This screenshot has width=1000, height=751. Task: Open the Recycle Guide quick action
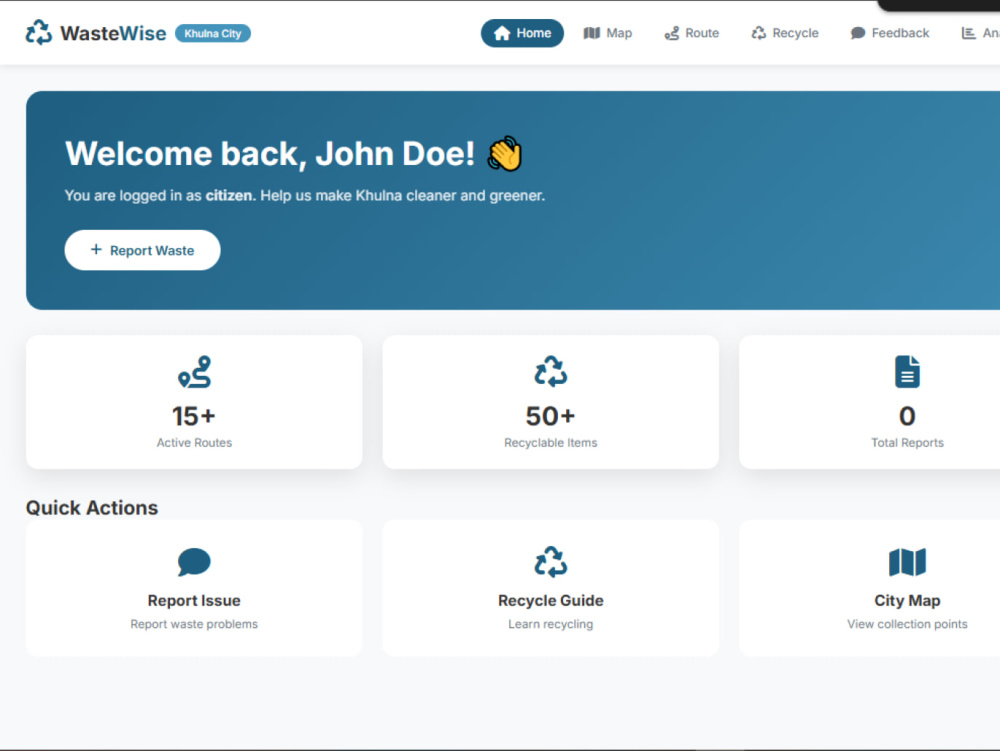550,588
